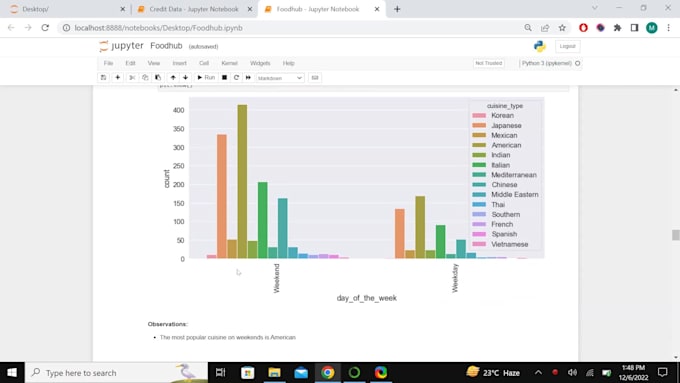The image size is (680, 383).
Task: Restart the kernel circular arrow icon
Action: point(236,78)
